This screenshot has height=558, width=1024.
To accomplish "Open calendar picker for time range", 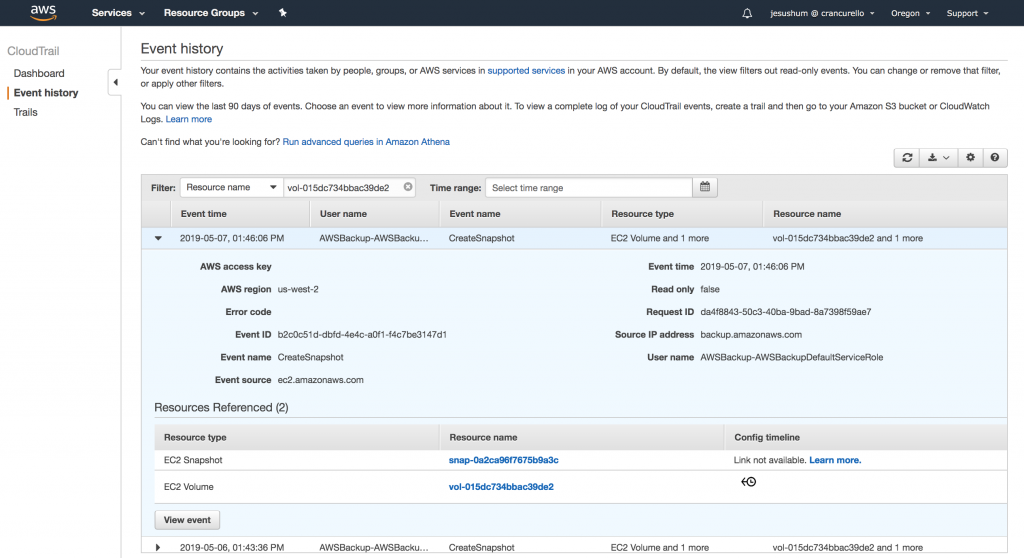I will pyautogui.click(x=705, y=187).
